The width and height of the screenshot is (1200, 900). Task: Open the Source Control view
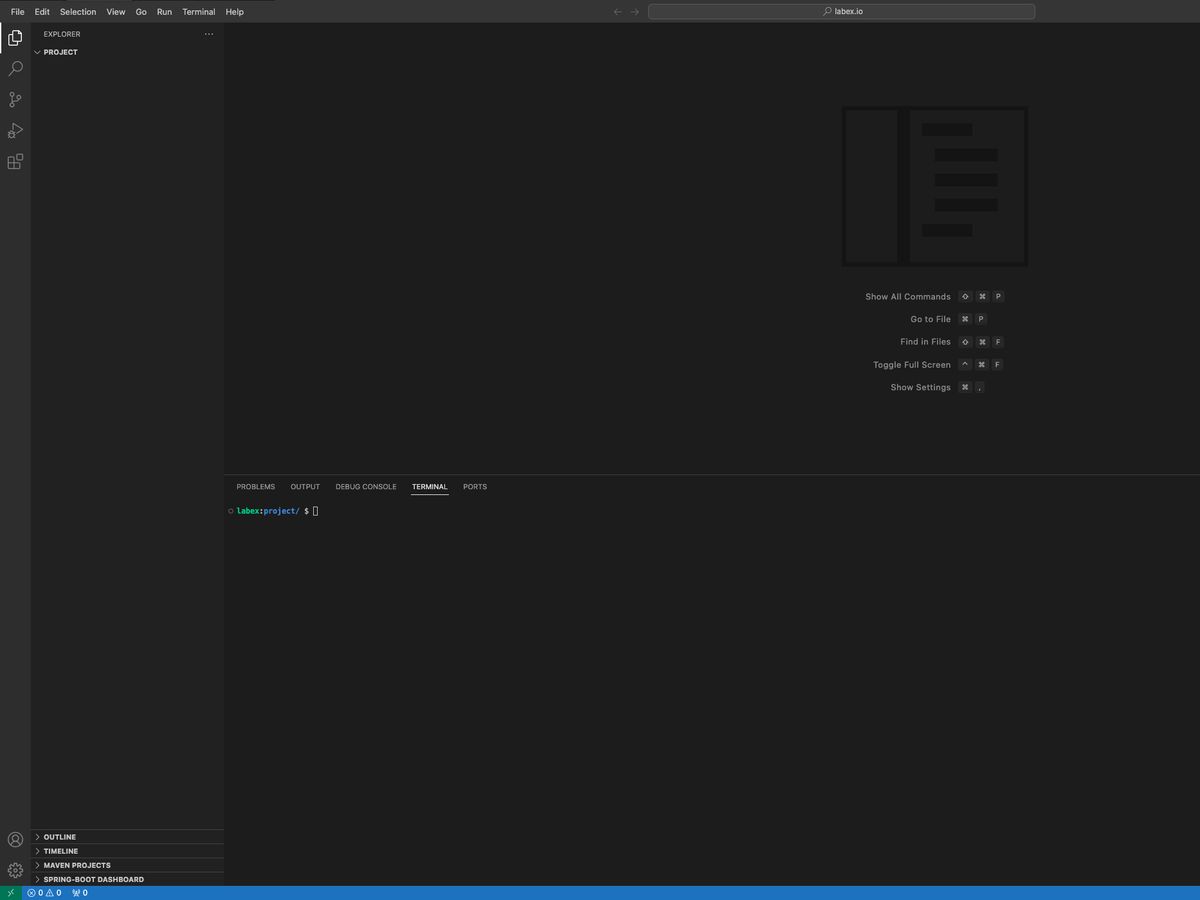15,99
